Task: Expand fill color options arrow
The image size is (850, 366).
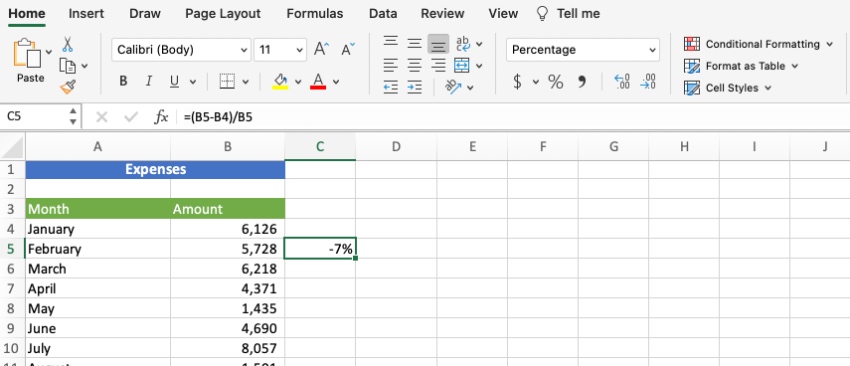Action: coord(298,82)
